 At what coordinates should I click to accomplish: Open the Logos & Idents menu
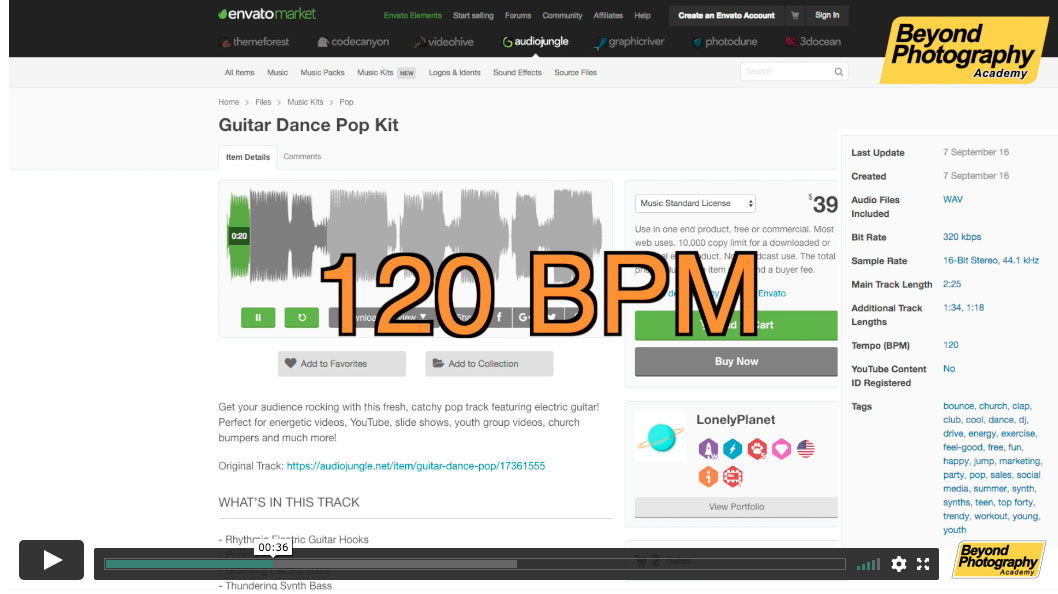(x=455, y=72)
